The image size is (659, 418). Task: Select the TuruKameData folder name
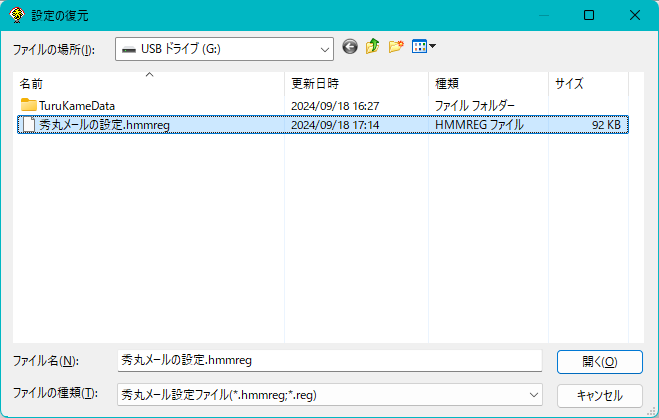click(77, 106)
